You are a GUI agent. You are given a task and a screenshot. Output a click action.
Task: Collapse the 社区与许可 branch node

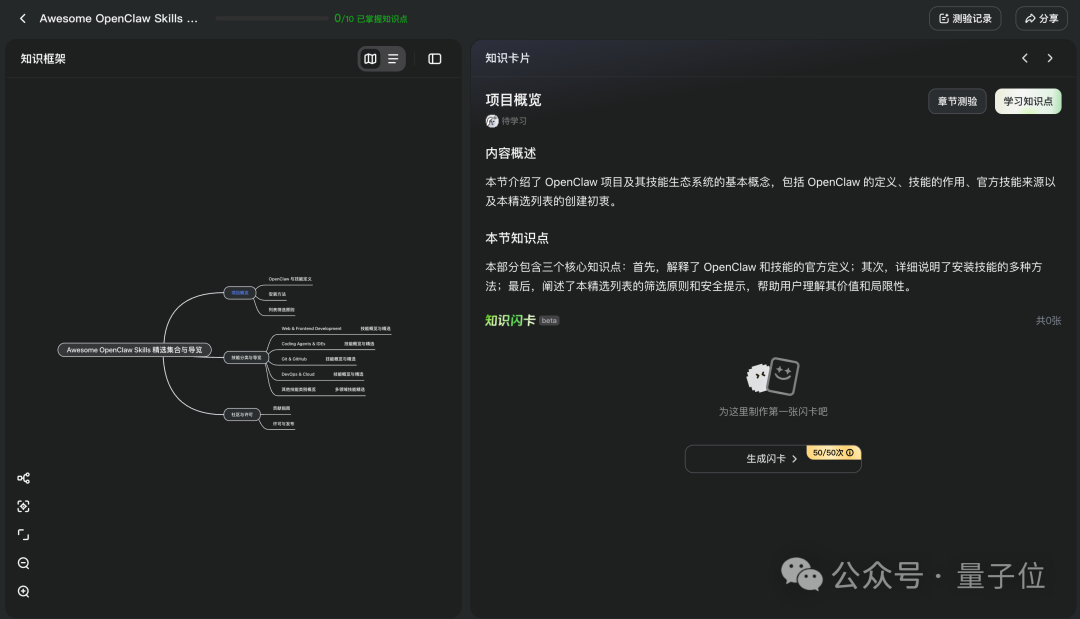pos(240,415)
